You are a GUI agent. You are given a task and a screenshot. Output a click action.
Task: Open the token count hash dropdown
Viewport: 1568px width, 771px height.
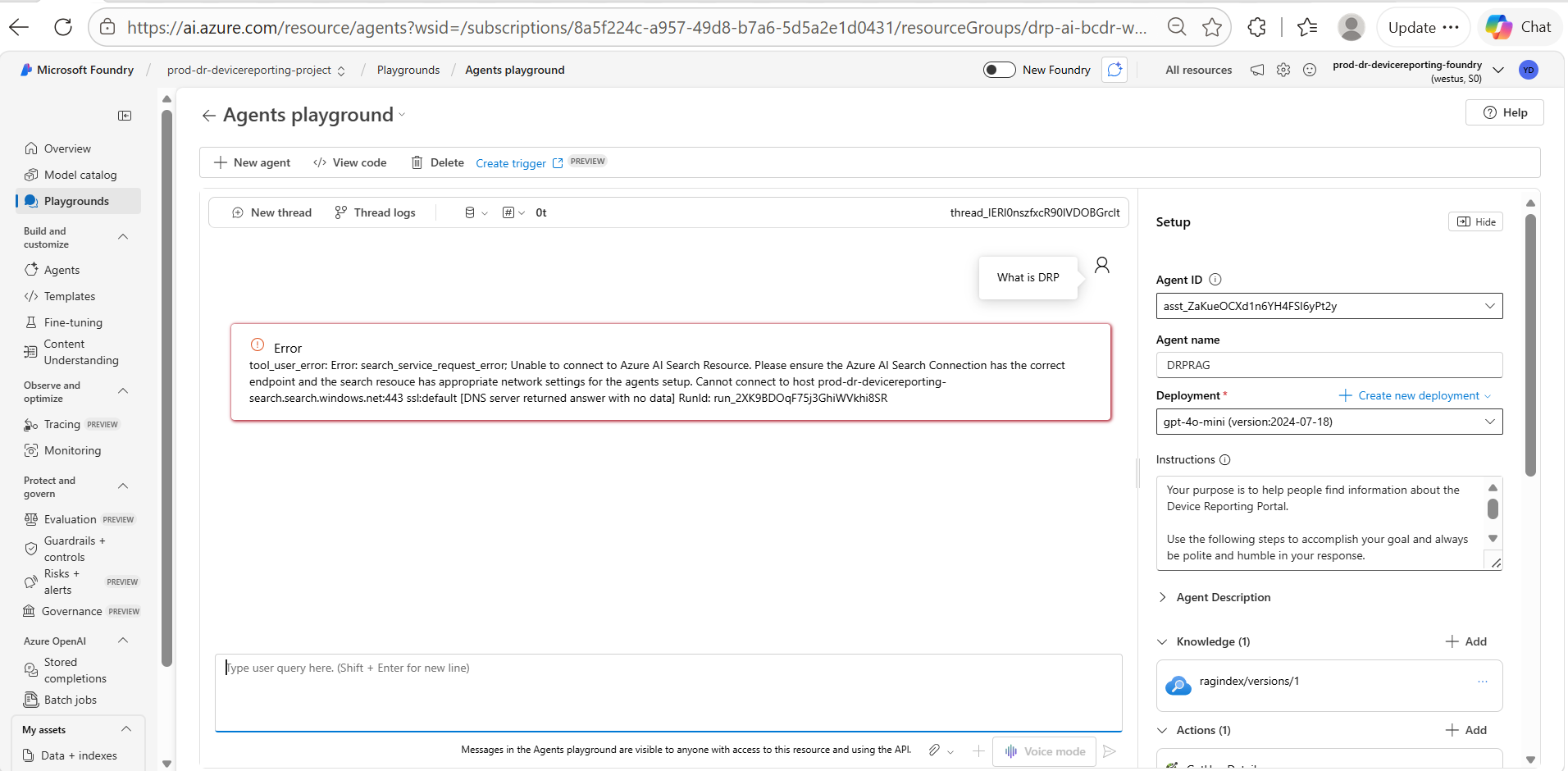(x=513, y=212)
